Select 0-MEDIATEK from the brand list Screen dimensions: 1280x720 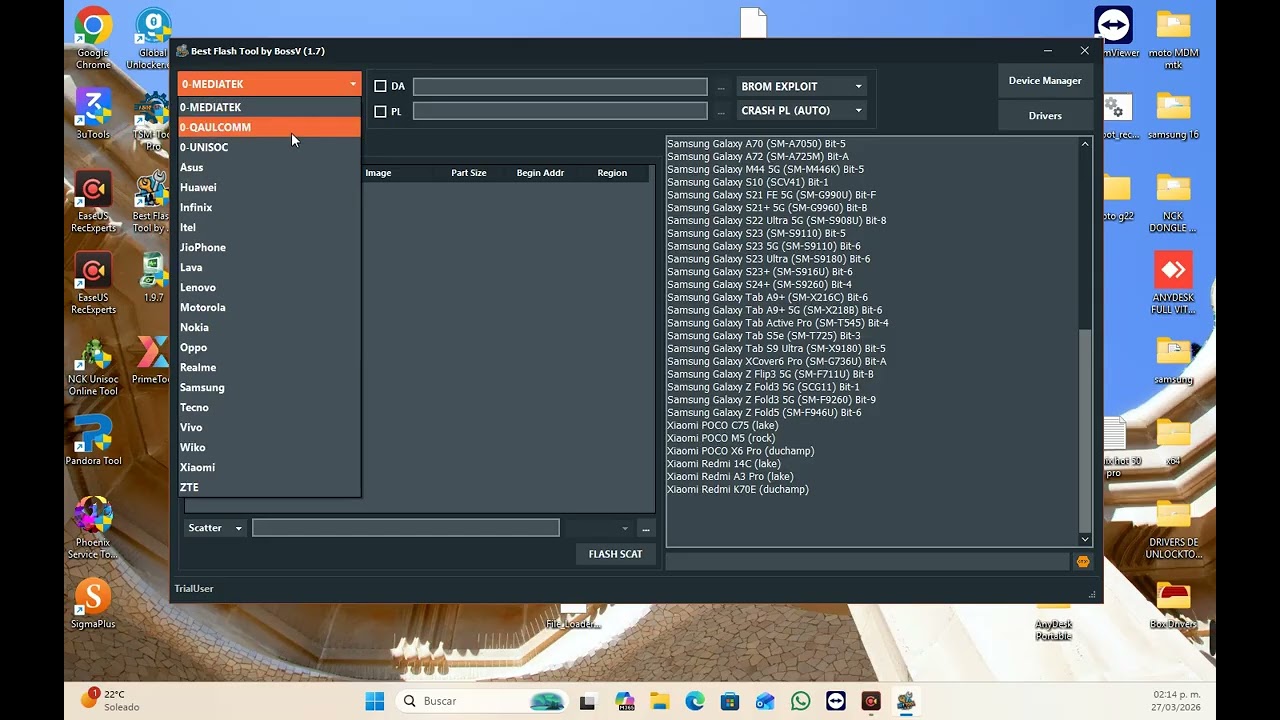pyautogui.click(x=269, y=107)
